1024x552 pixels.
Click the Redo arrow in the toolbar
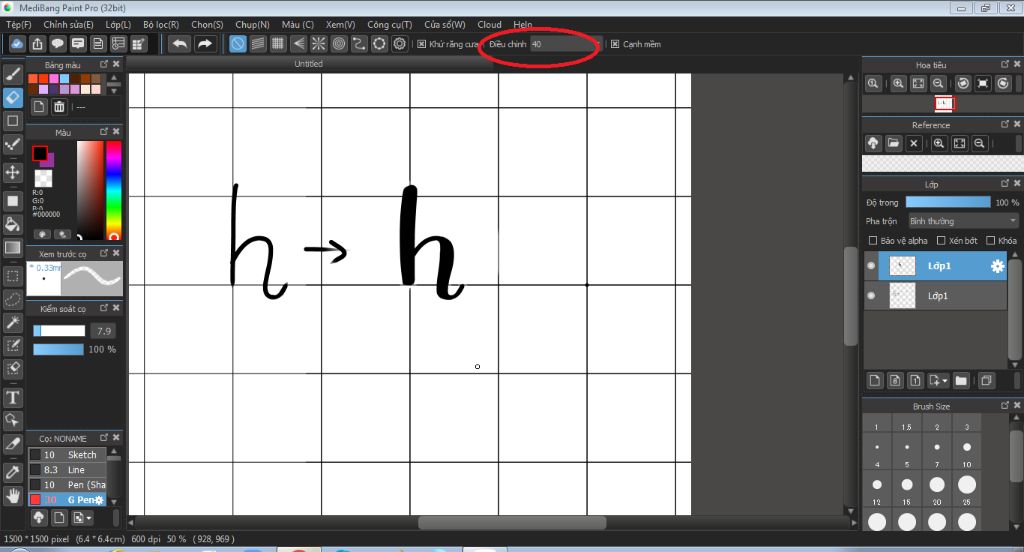[204, 44]
